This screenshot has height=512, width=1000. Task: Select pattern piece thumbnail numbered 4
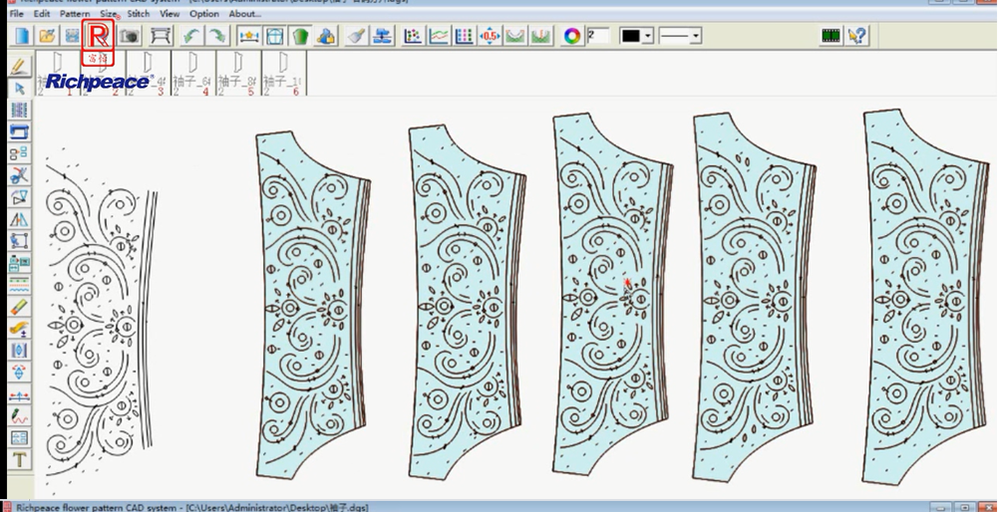191,75
